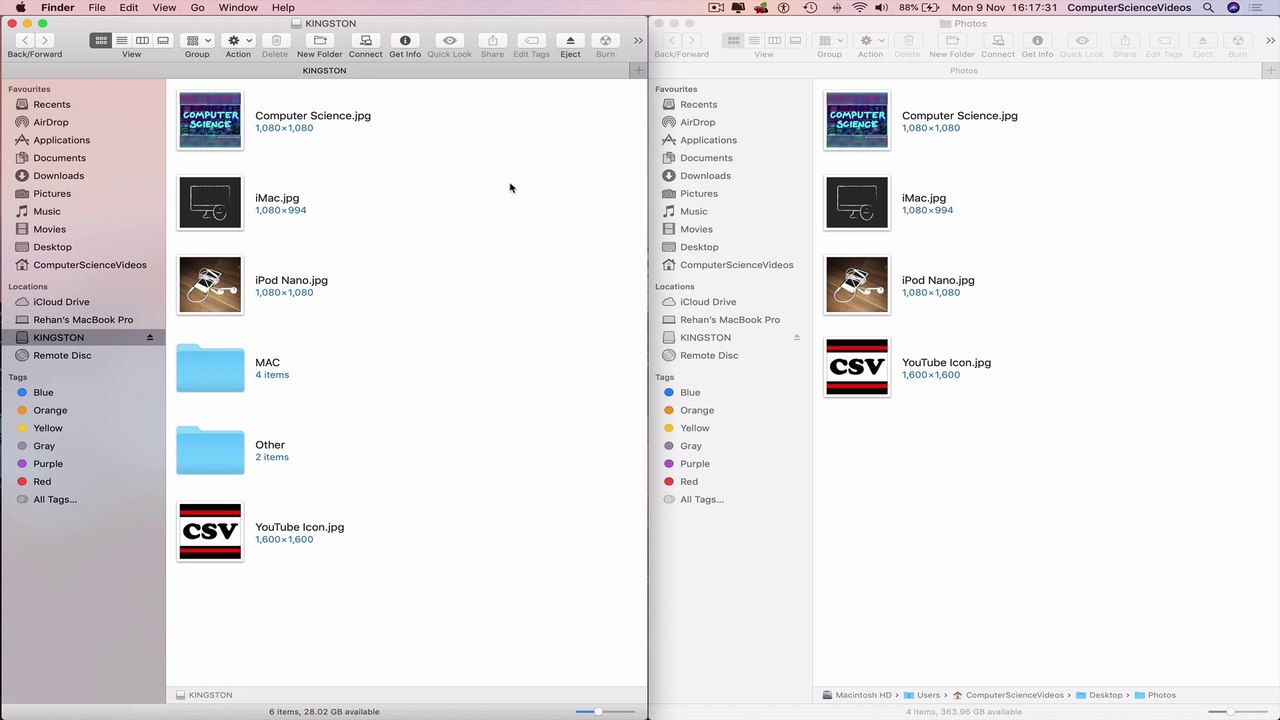
Task: Click Quick Look in the KINGSTON window toolbar
Action: coord(449,40)
